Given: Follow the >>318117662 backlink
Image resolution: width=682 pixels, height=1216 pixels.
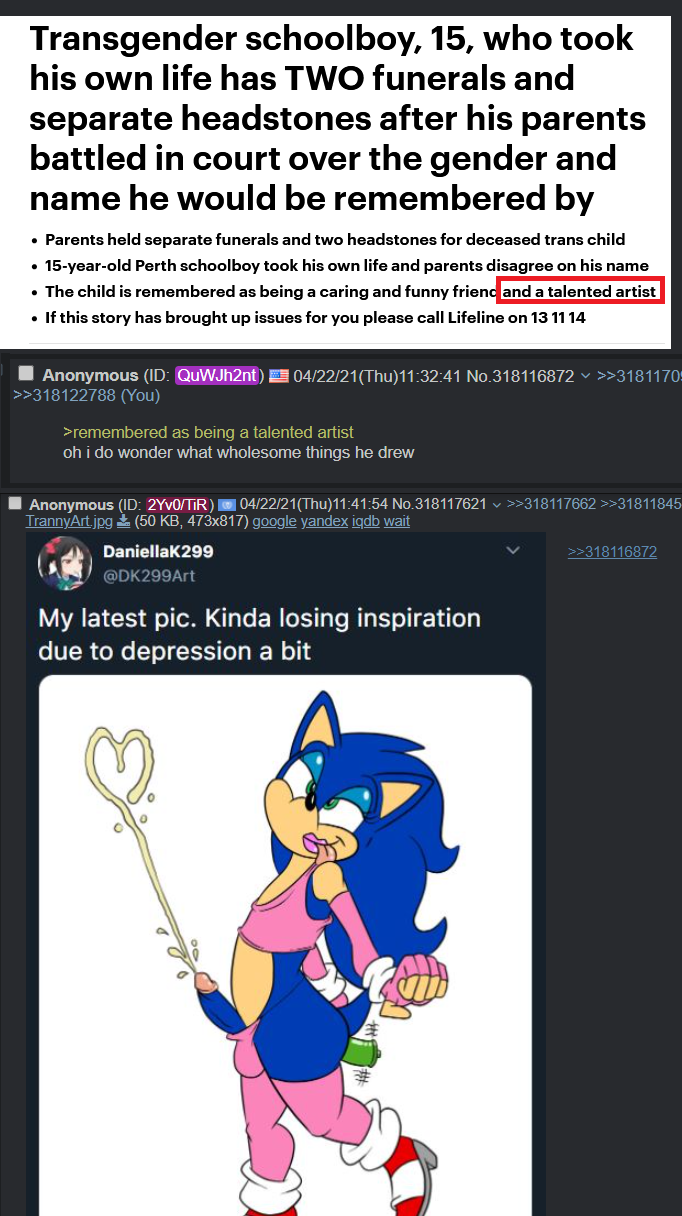Looking at the screenshot, I should click(550, 505).
